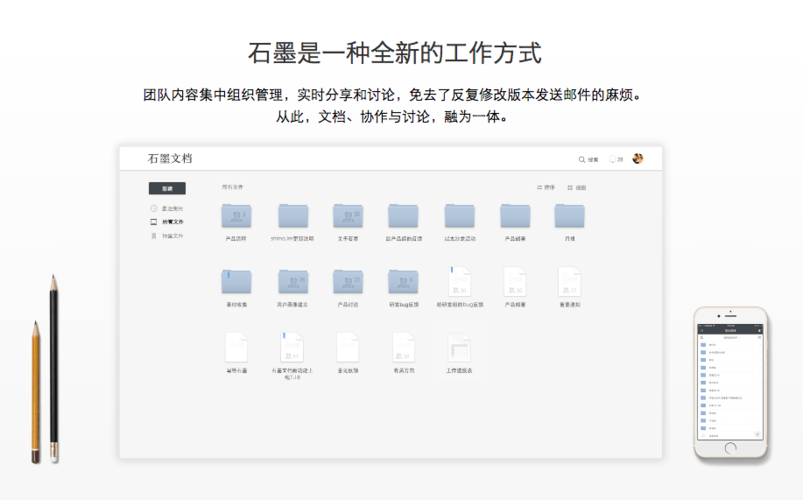Click the iPhone mockup app screen
Image resolution: width=803 pixels, height=500 pixels.
click(730, 382)
